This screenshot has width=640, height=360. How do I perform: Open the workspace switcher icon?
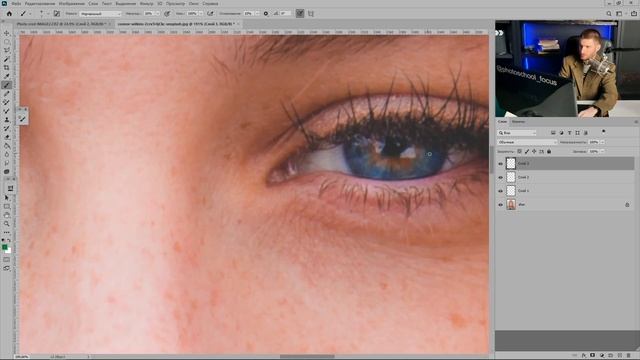click(619, 13)
